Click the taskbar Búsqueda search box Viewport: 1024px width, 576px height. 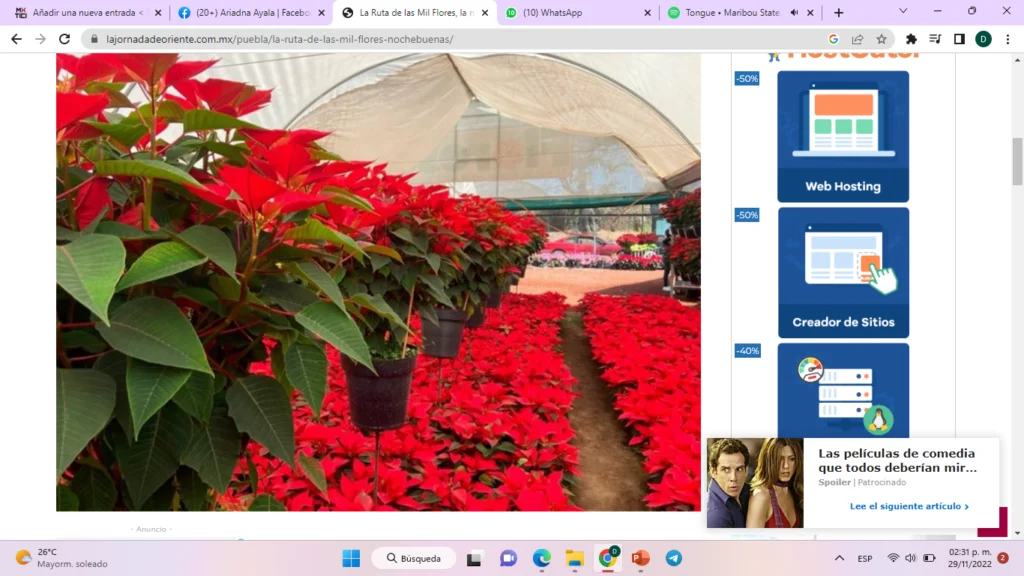click(x=413, y=558)
